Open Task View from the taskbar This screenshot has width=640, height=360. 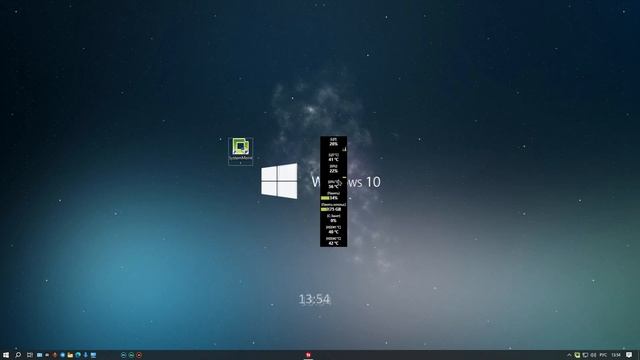coord(30,355)
